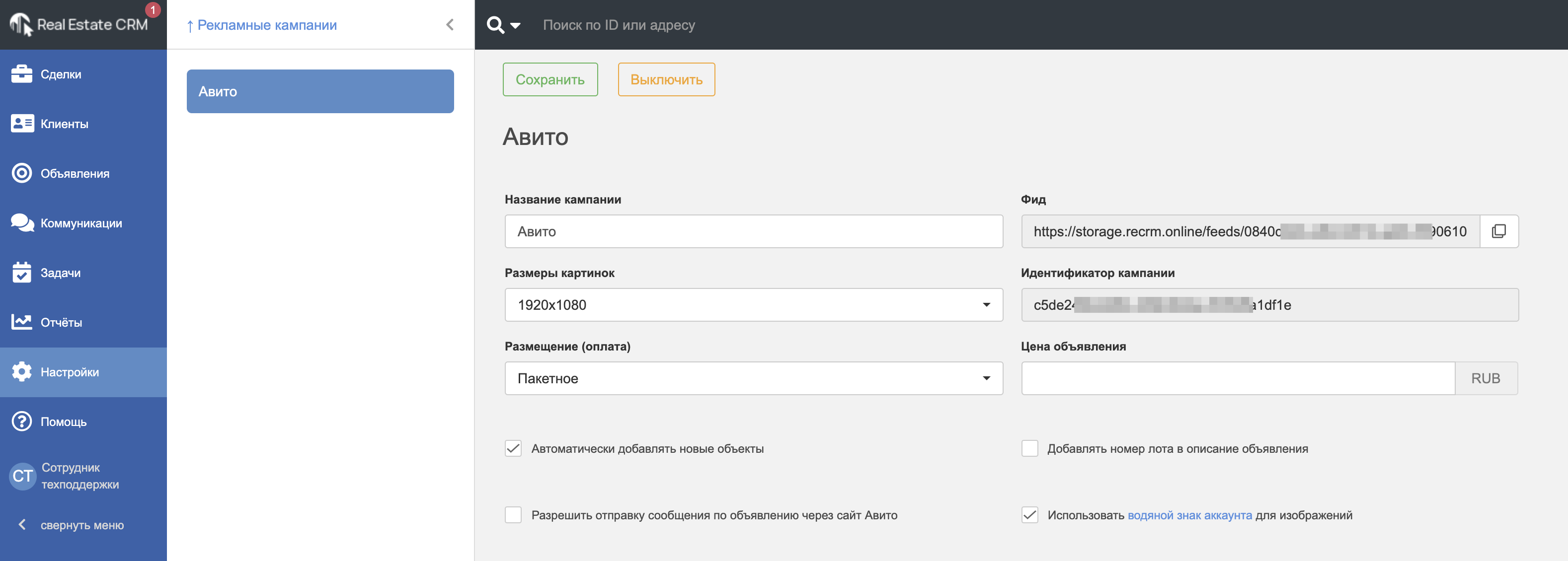Open the Задачи section
Screen dimensions: 1568x561
(x=83, y=273)
